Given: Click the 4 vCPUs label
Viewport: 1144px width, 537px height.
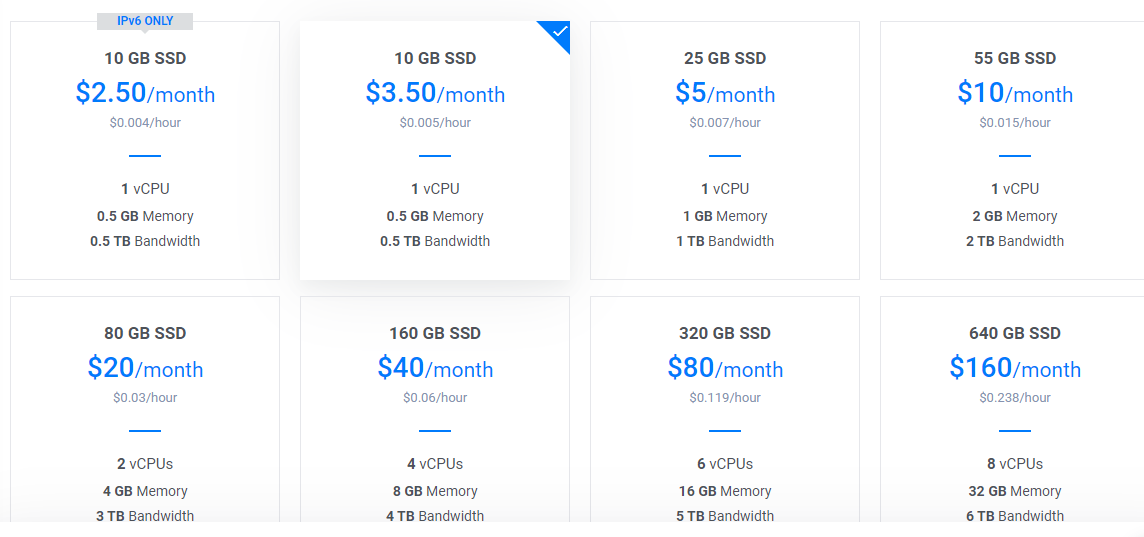Looking at the screenshot, I should [x=435, y=464].
